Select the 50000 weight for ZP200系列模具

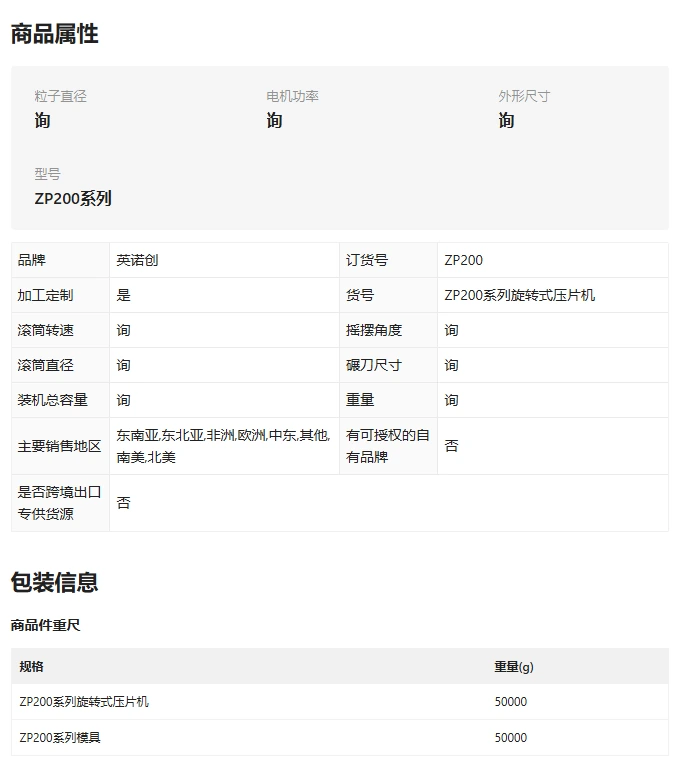[x=511, y=738]
